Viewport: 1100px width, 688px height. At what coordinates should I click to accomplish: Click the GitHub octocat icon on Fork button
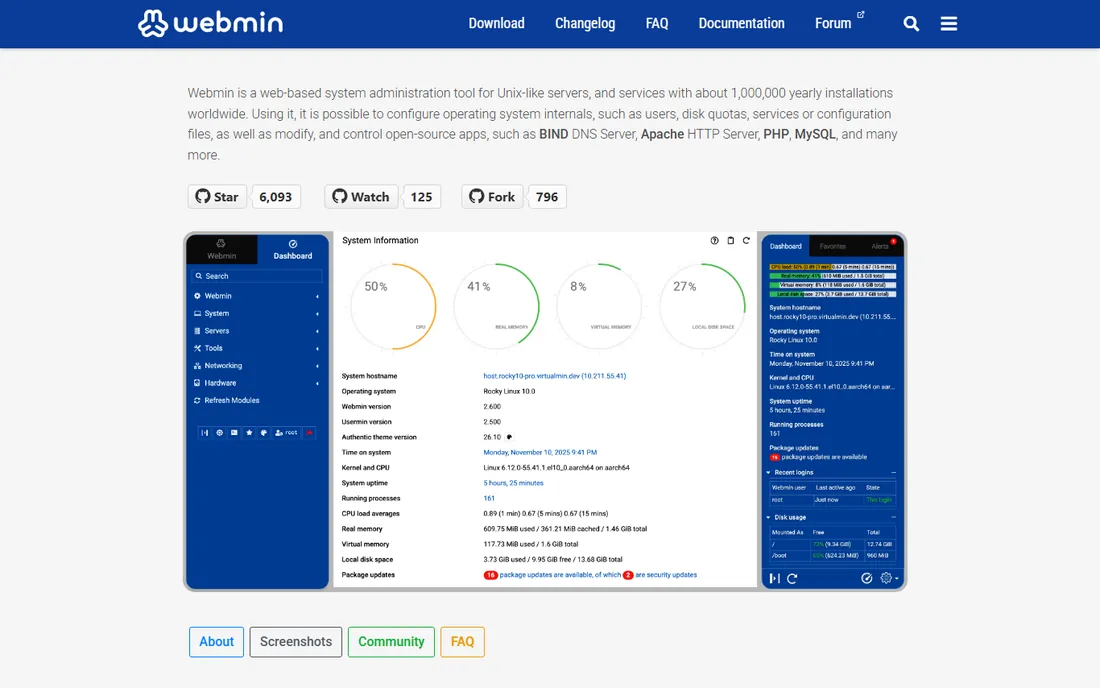476,196
